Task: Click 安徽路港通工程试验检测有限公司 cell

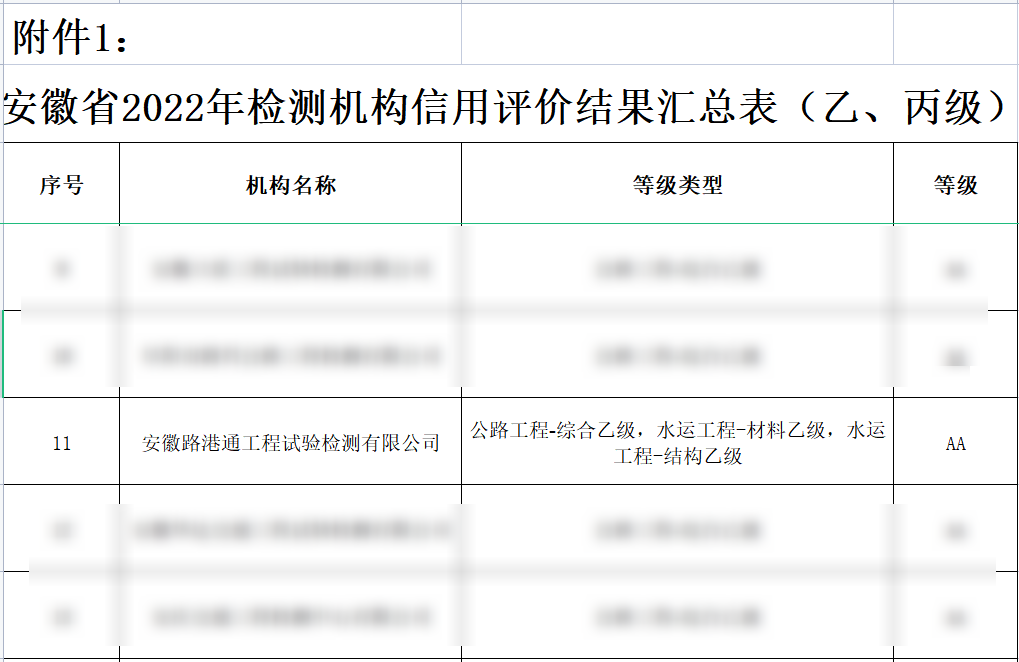Action: tap(291, 443)
